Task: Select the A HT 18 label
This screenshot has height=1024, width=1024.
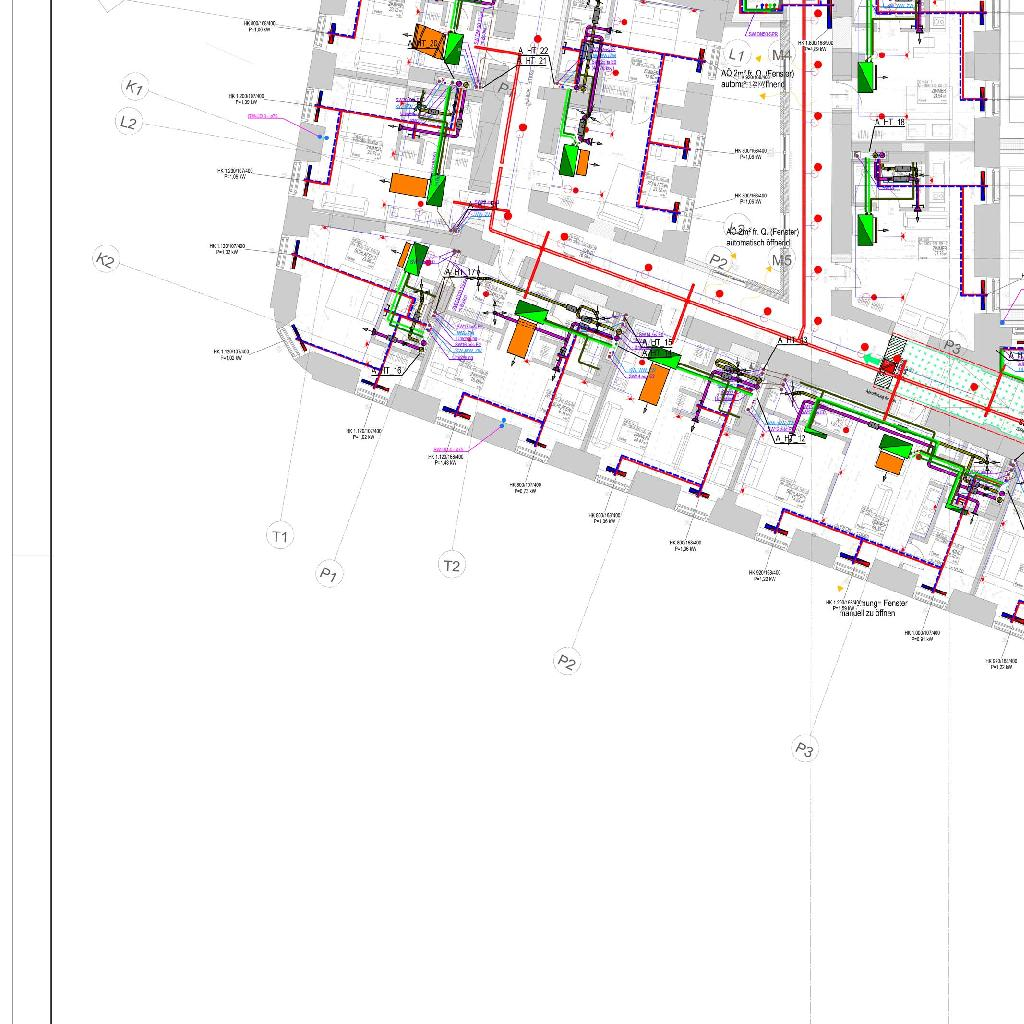Action: [890, 122]
